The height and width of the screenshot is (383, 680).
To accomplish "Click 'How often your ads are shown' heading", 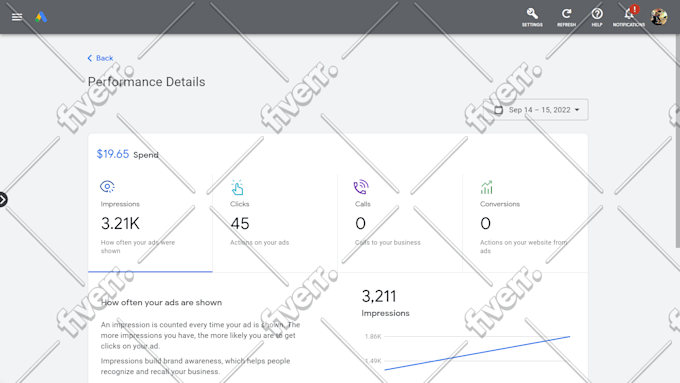I will point(161,303).
